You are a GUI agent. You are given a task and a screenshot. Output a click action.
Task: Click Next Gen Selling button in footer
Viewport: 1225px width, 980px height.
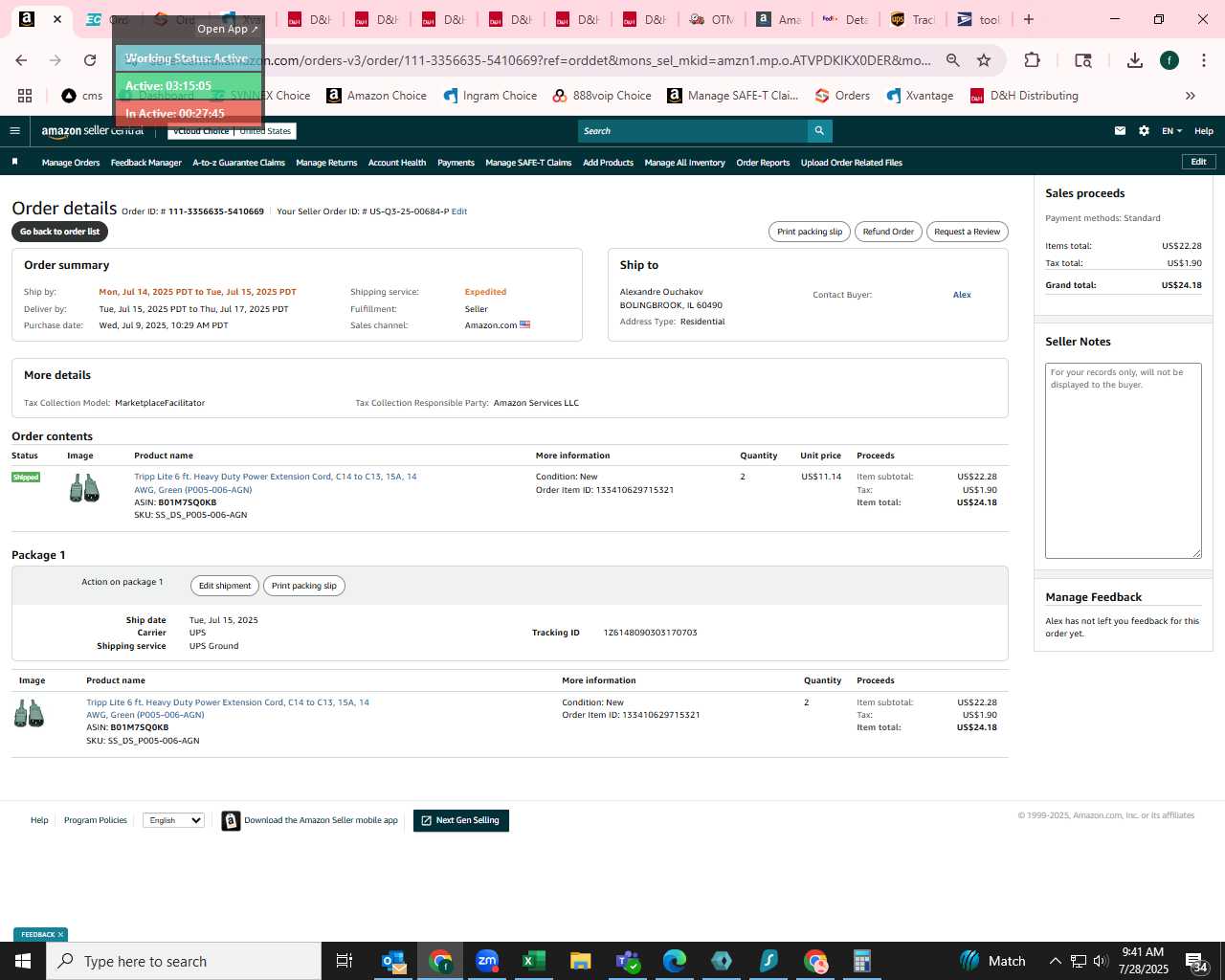pos(461,821)
